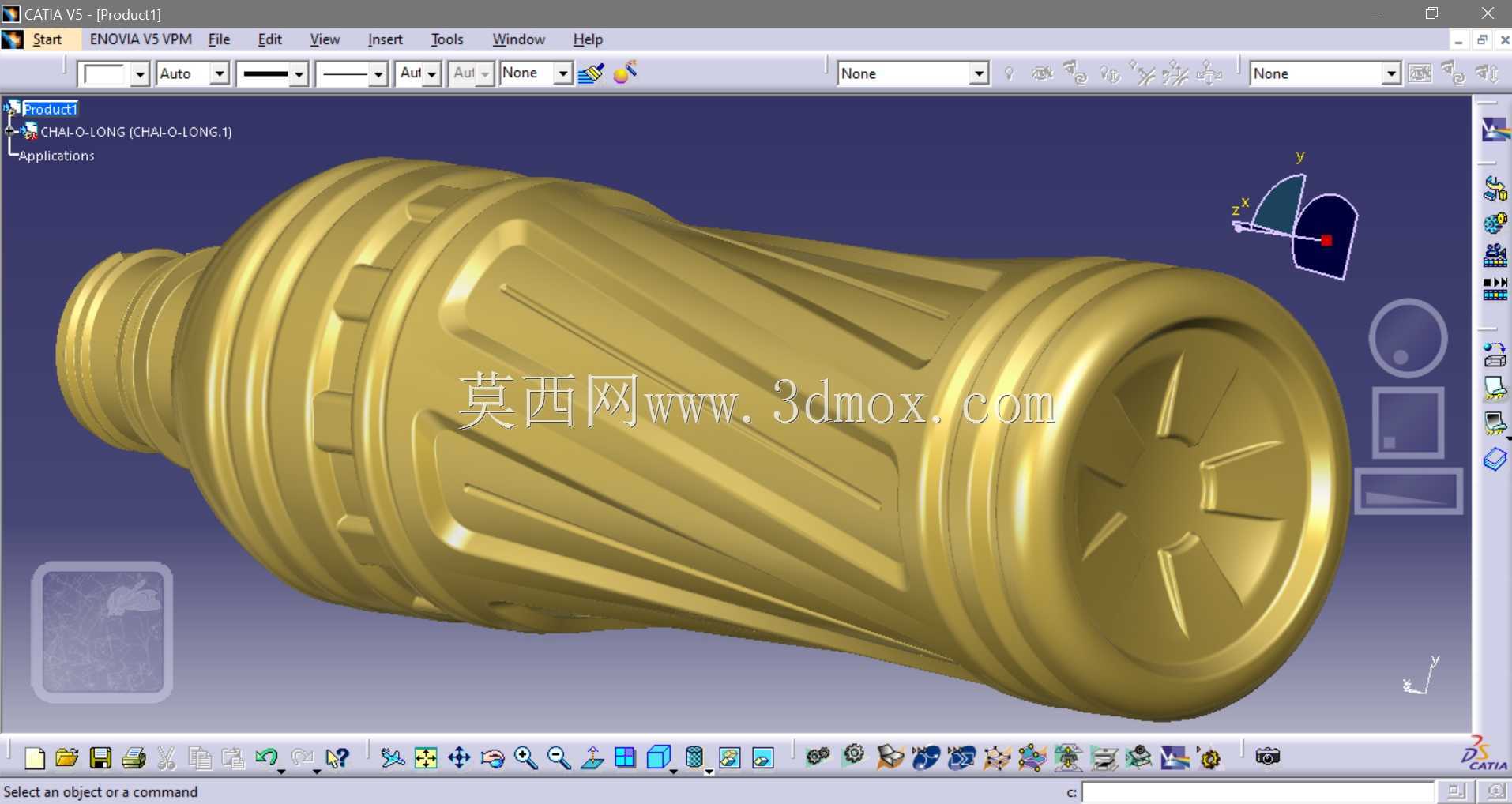Open the Insert menu
This screenshot has height=804, width=1512.
coord(385,39)
